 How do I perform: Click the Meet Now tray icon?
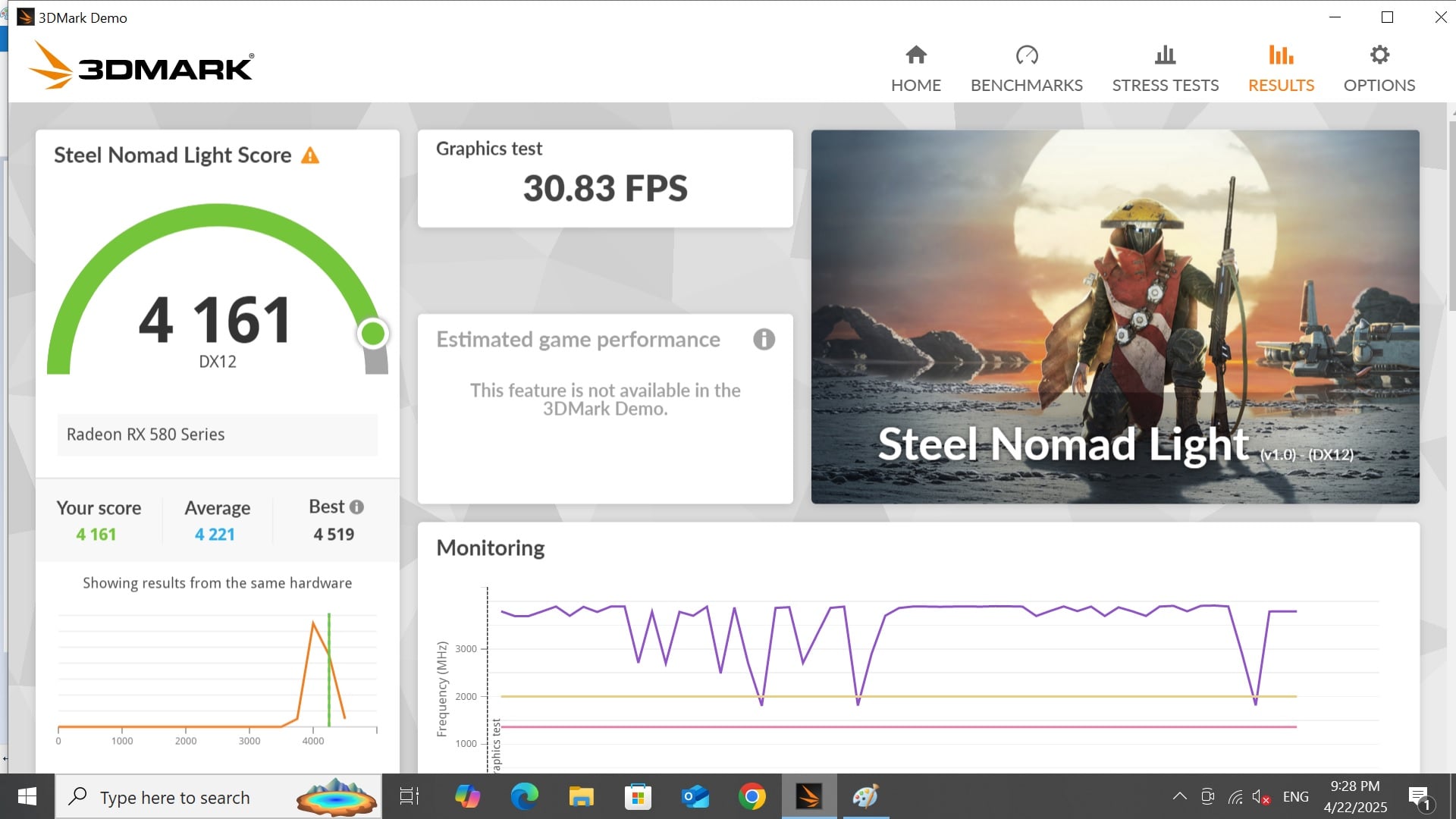[x=1207, y=796]
